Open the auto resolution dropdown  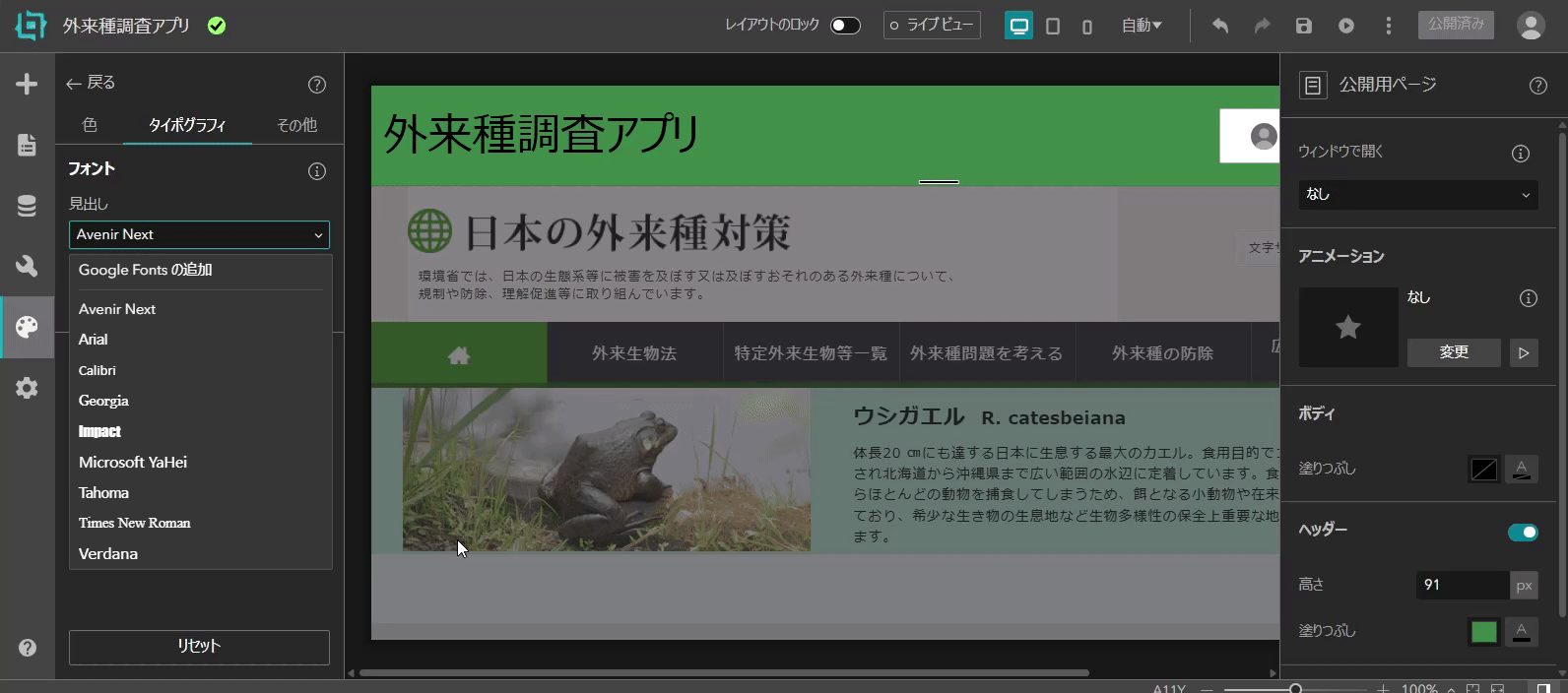click(1142, 26)
